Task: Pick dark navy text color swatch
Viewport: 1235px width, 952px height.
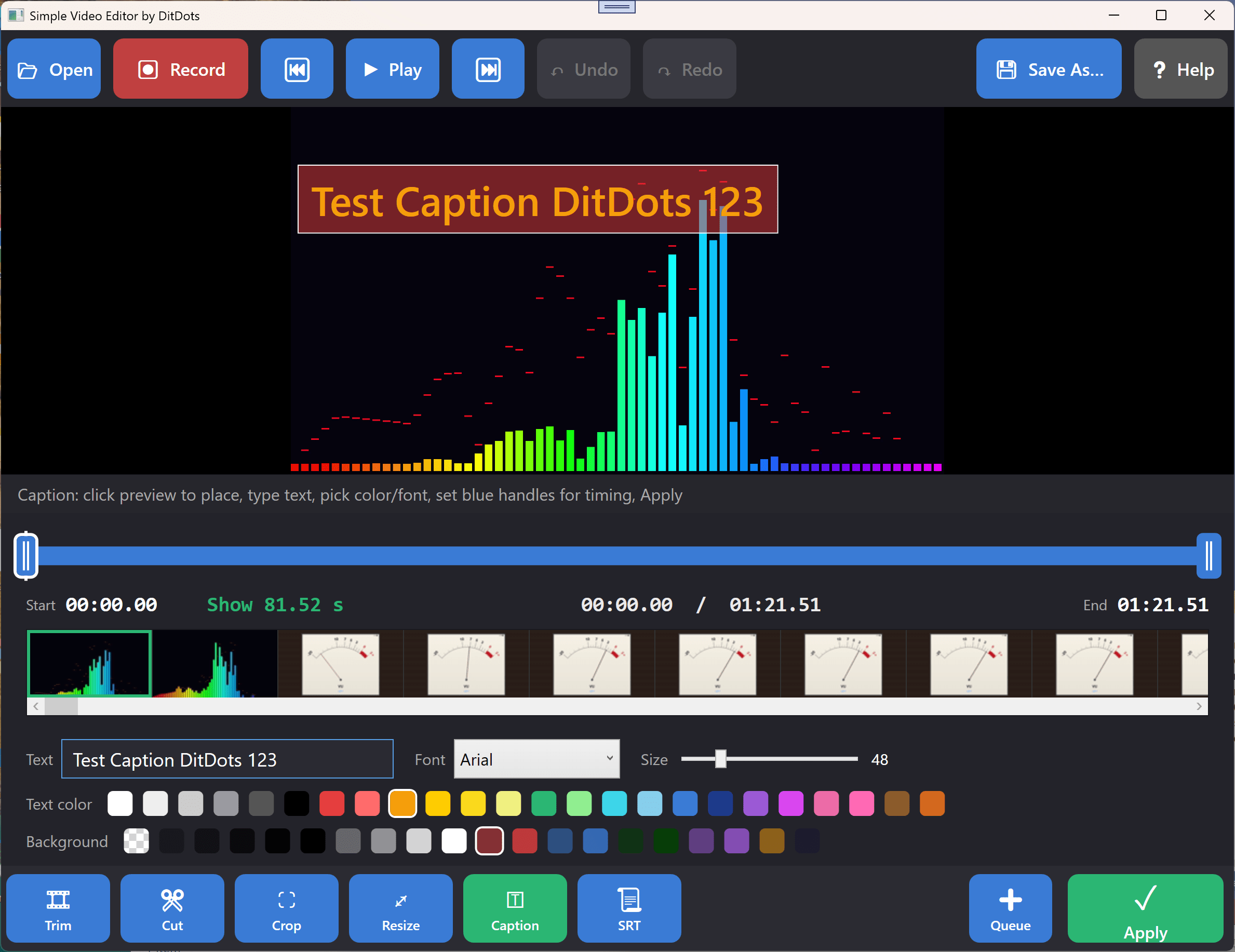Action: point(720,804)
